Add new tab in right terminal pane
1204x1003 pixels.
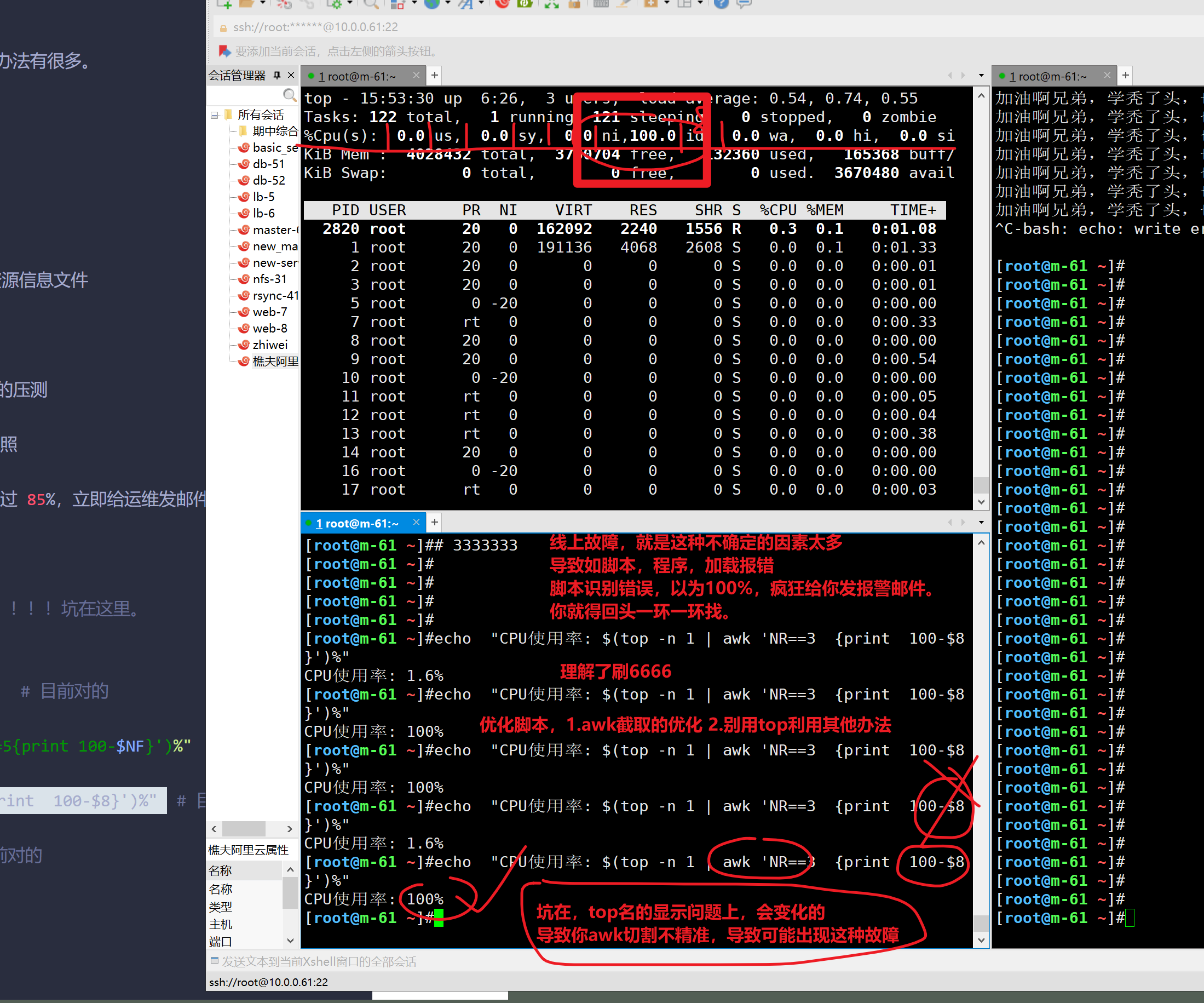point(1126,75)
